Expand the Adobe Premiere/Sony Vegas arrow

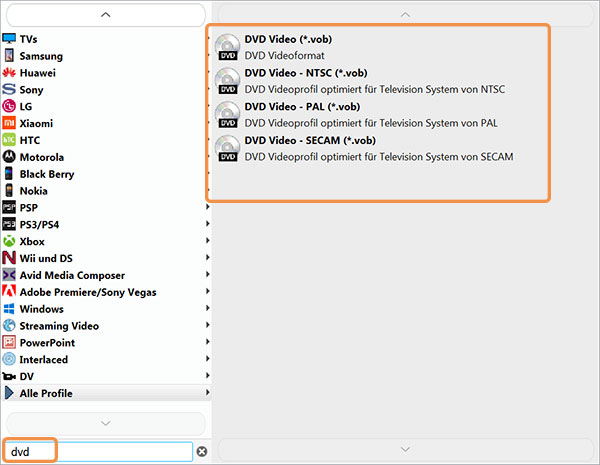pos(208,291)
